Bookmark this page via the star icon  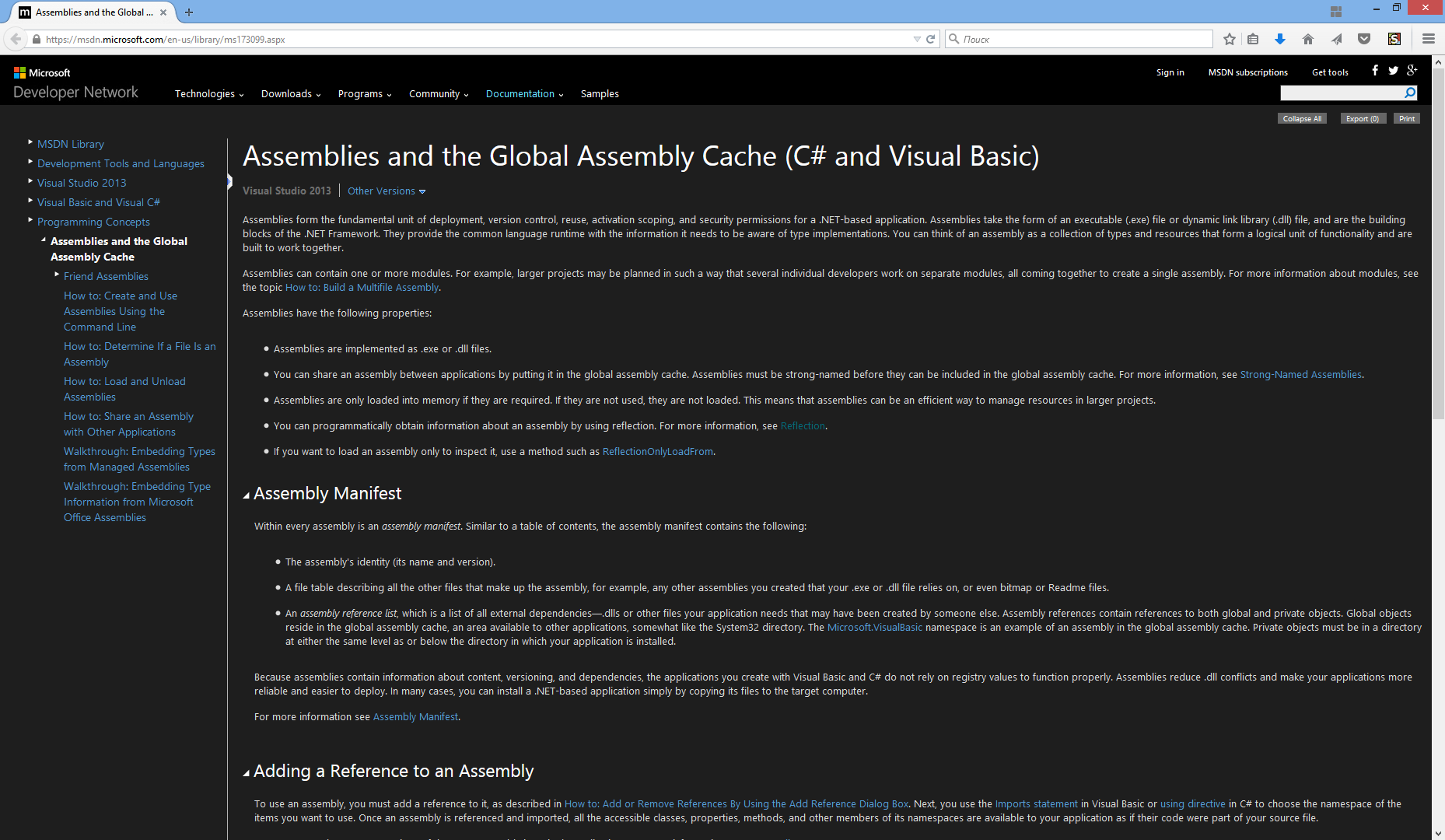[x=1229, y=38]
